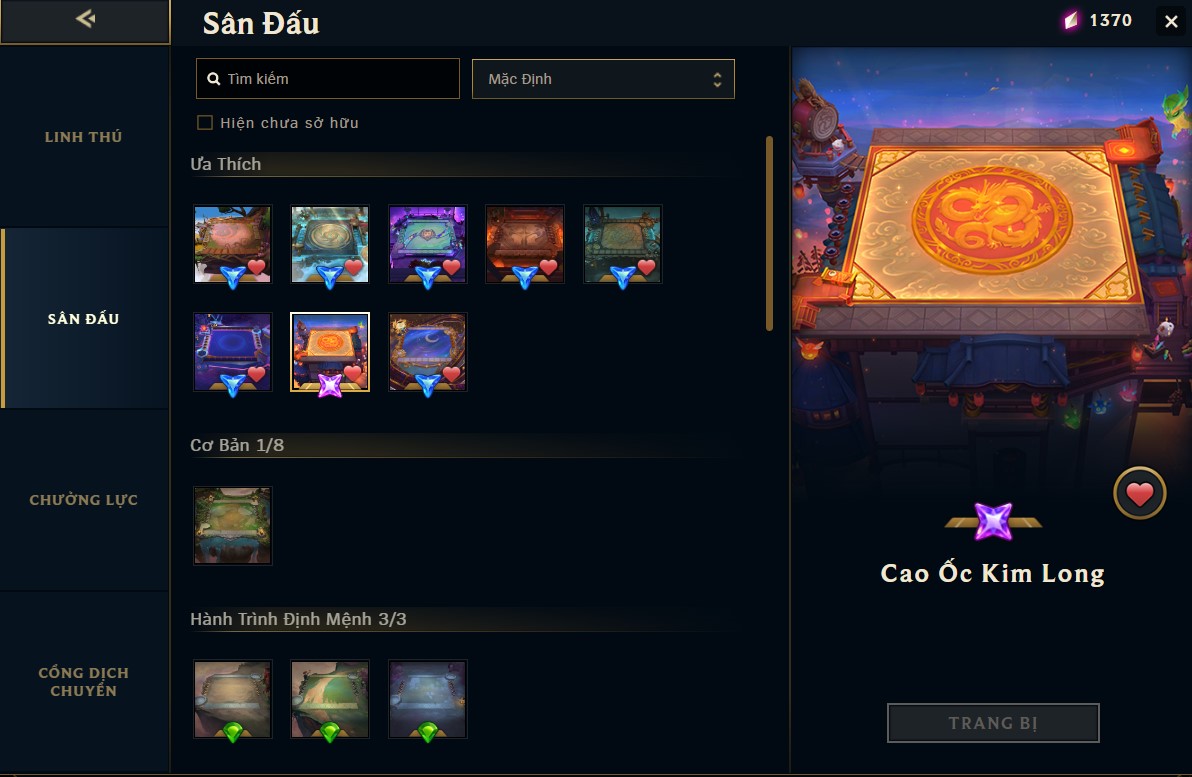Click the Trang Bị equip button

coord(993,722)
